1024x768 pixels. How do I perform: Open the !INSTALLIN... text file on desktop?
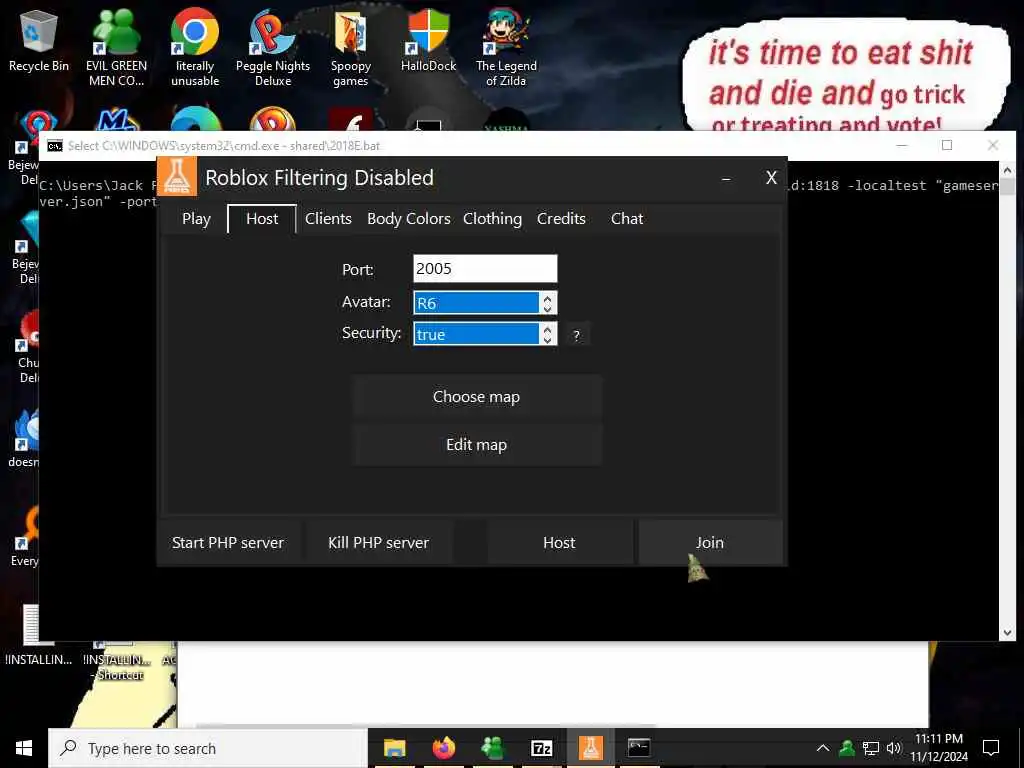click(x=39, y=637)
